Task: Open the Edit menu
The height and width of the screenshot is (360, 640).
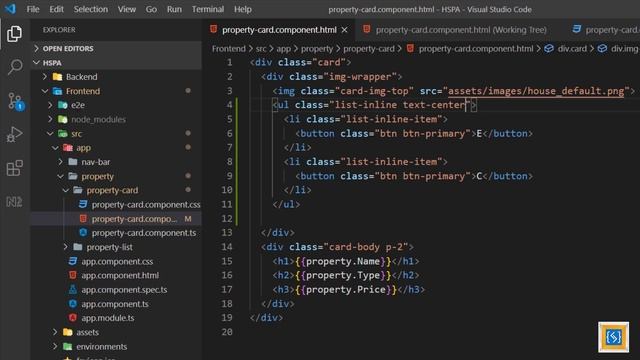Action: [x=56, y=9]
